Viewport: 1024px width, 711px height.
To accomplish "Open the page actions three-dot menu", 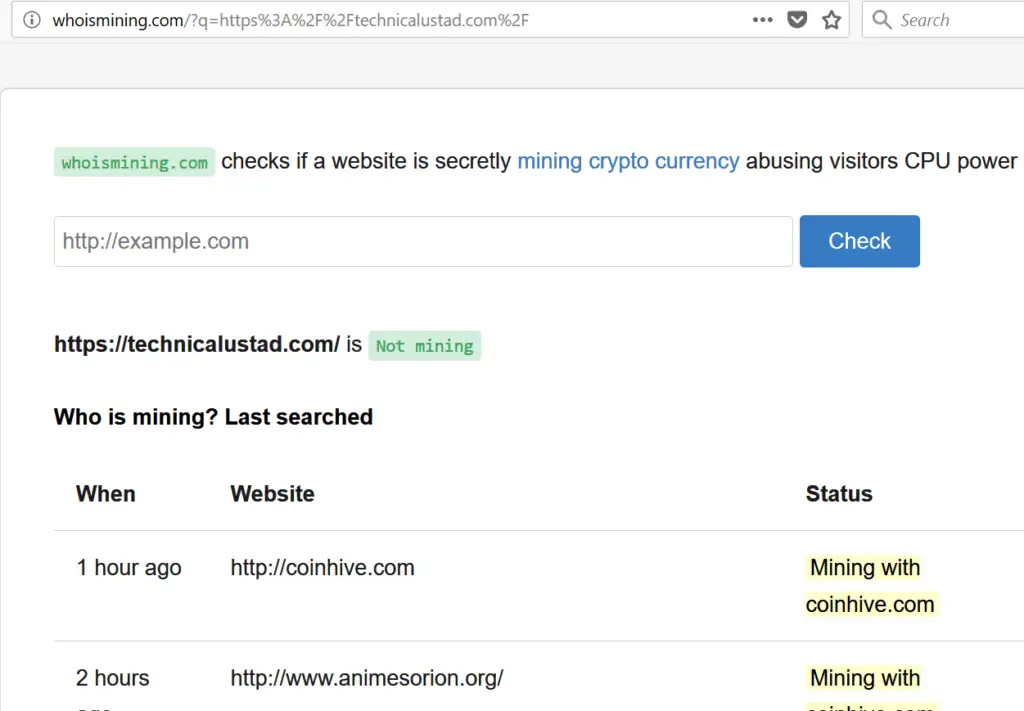I will point(762,19).
